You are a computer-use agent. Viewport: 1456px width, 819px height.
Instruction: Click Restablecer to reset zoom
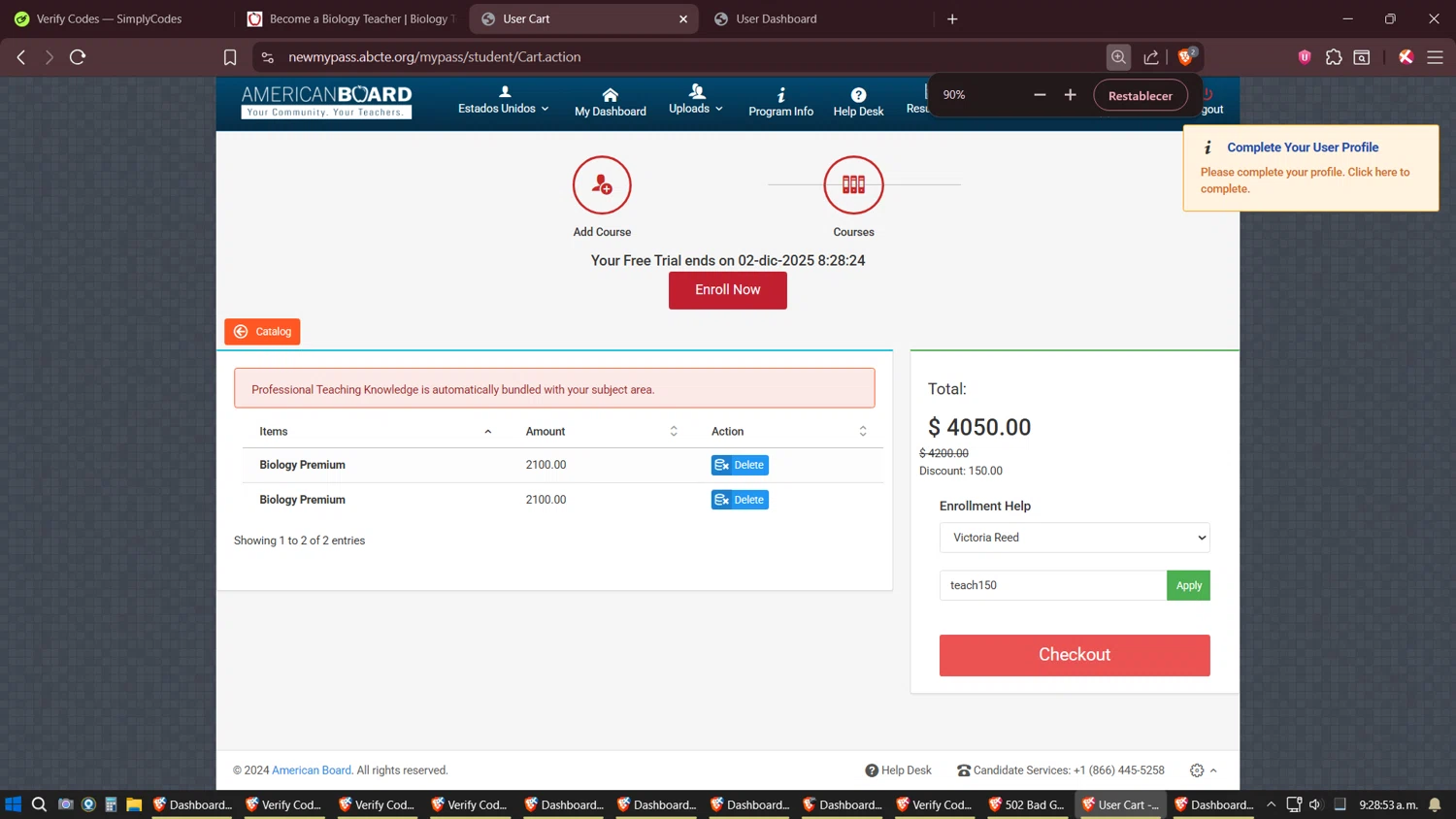click(1141, 95)
